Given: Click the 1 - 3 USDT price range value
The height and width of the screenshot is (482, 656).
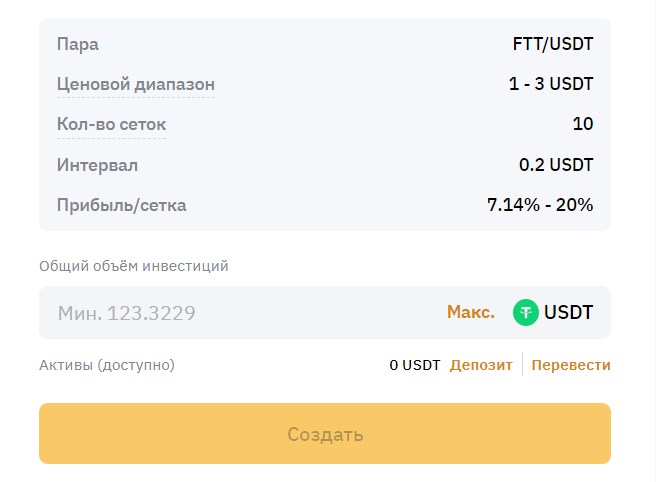Looking at the screenshot, I should pyautogui.click(x=551, y=84).
